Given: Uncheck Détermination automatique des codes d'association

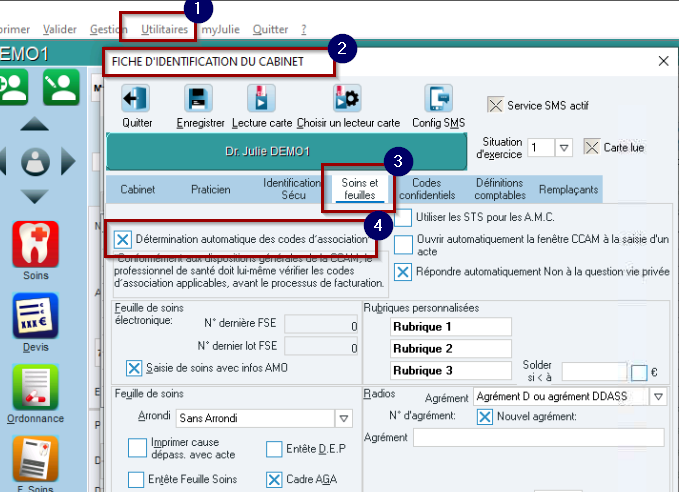Looking at the screenshot, I should tap(123, 239).
